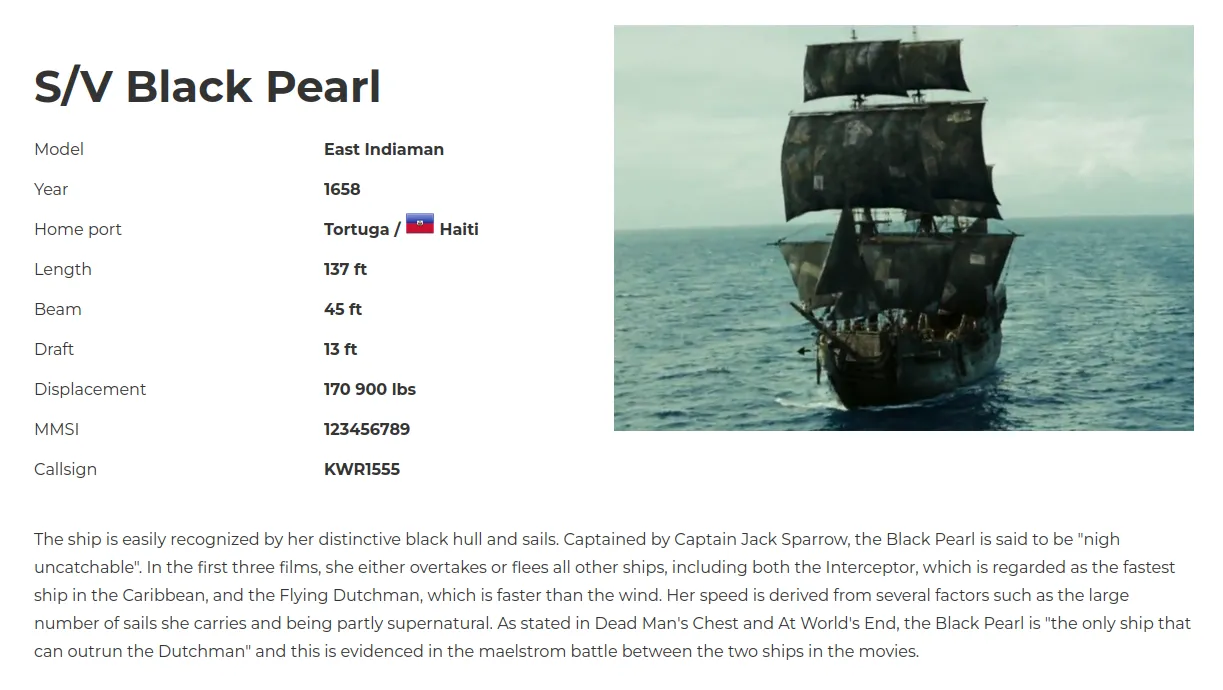The image size is (1223, 690).
Task: Click the S/V Black Pearl title
Action: point(207,86)
